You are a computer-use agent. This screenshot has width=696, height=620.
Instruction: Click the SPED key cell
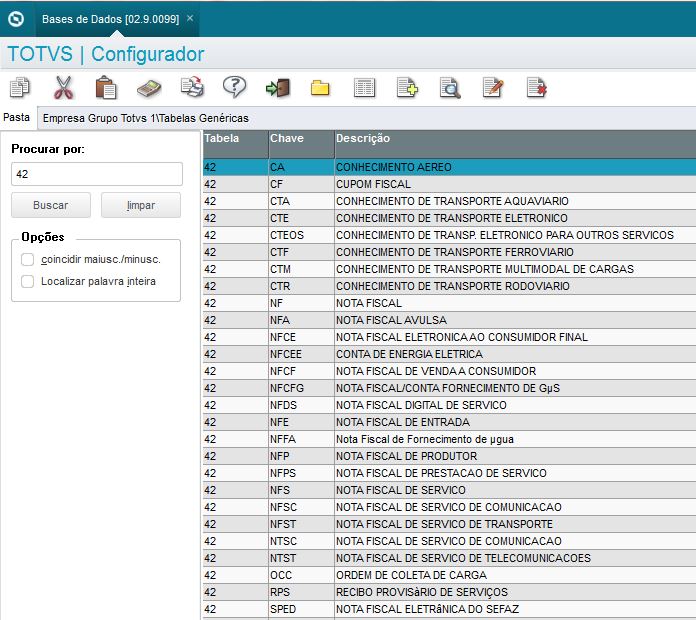(301, 609)
